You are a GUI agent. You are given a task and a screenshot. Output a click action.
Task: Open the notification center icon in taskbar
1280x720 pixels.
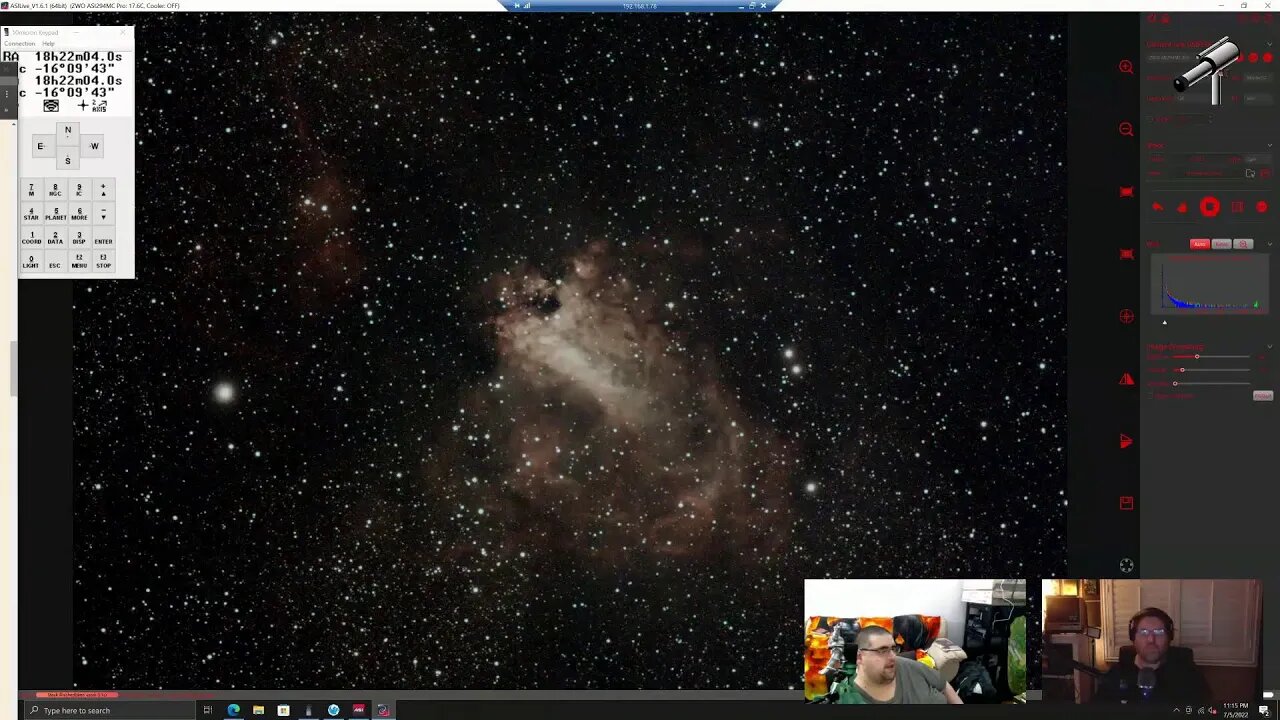tap(1264, 710)
